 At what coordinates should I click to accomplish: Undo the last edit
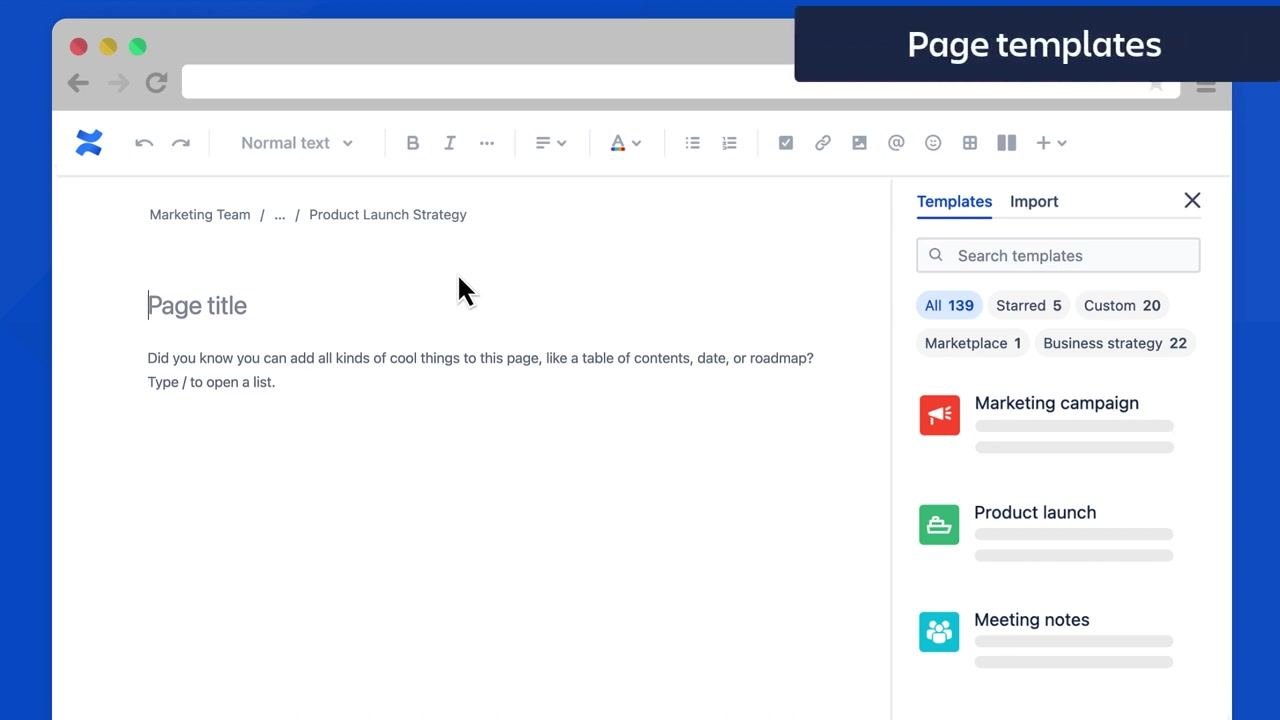(x=144, y=143)
